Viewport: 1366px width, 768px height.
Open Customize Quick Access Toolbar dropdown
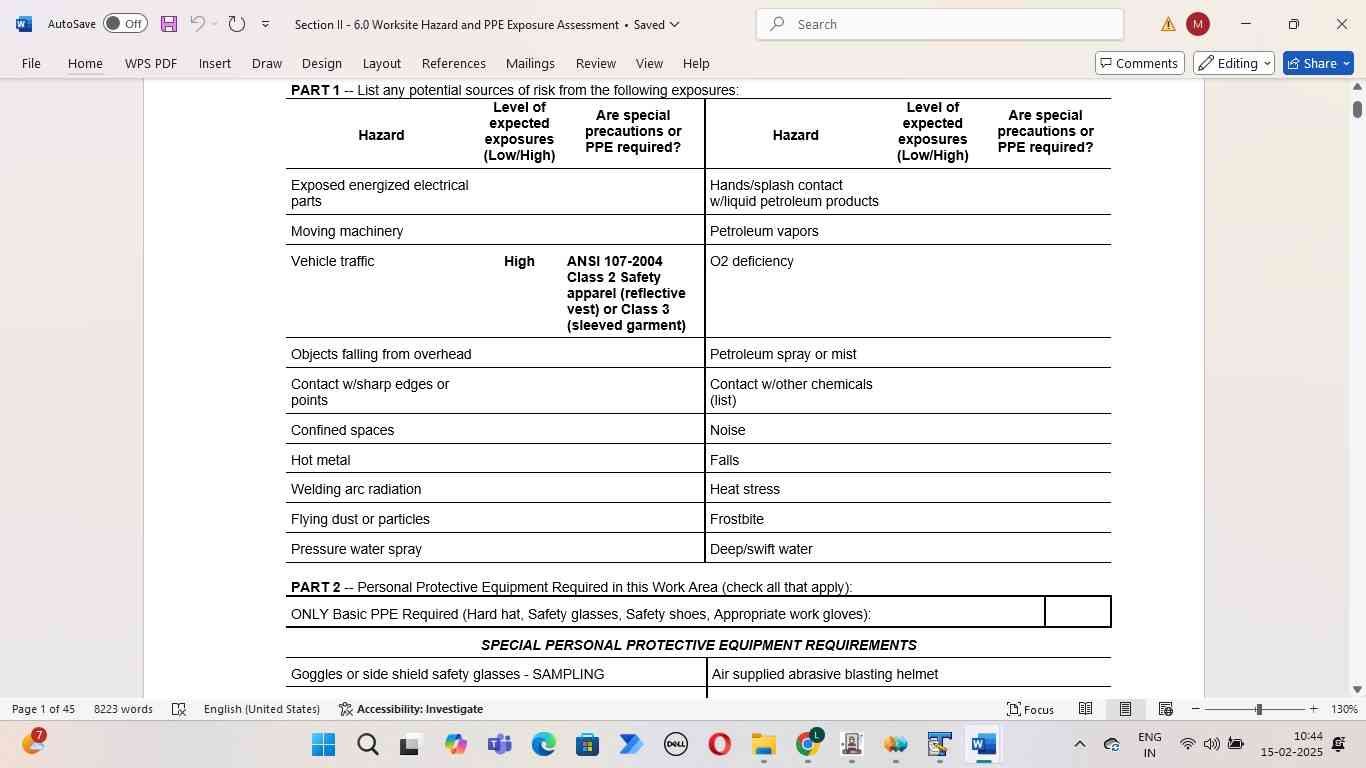(265, 24)
